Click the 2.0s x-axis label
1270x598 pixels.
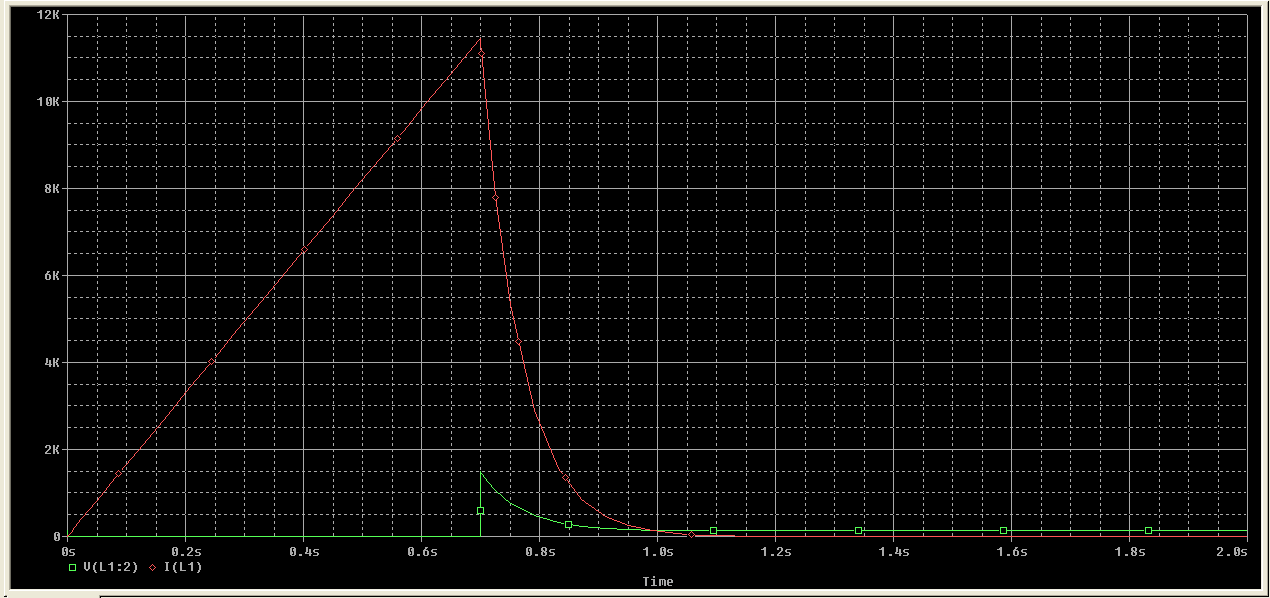click(x=1233, y=551)
